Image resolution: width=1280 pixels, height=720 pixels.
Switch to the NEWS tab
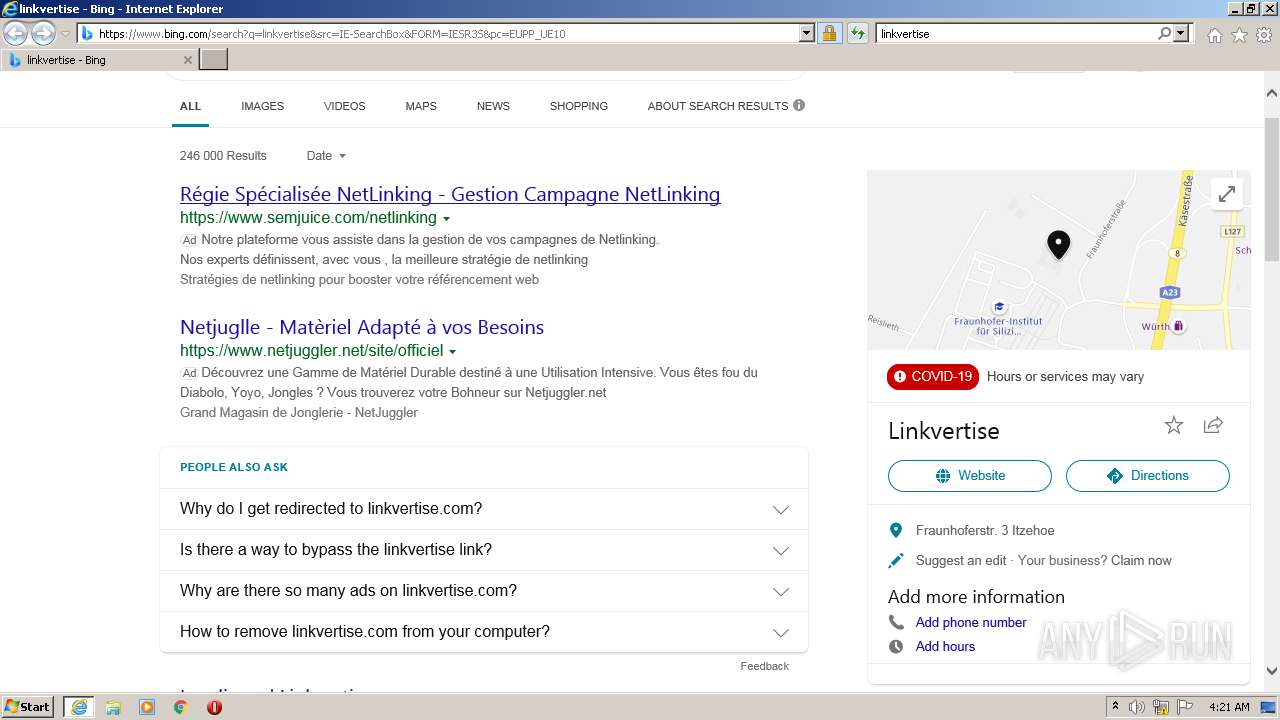[x=493, y=106]
